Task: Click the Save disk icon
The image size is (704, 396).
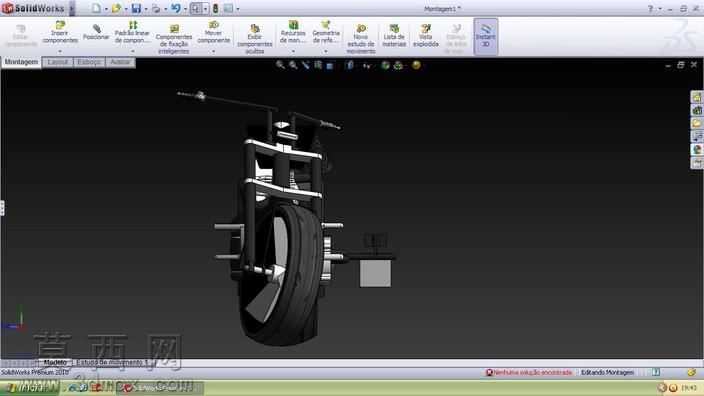Action: [x=136, y=9]
